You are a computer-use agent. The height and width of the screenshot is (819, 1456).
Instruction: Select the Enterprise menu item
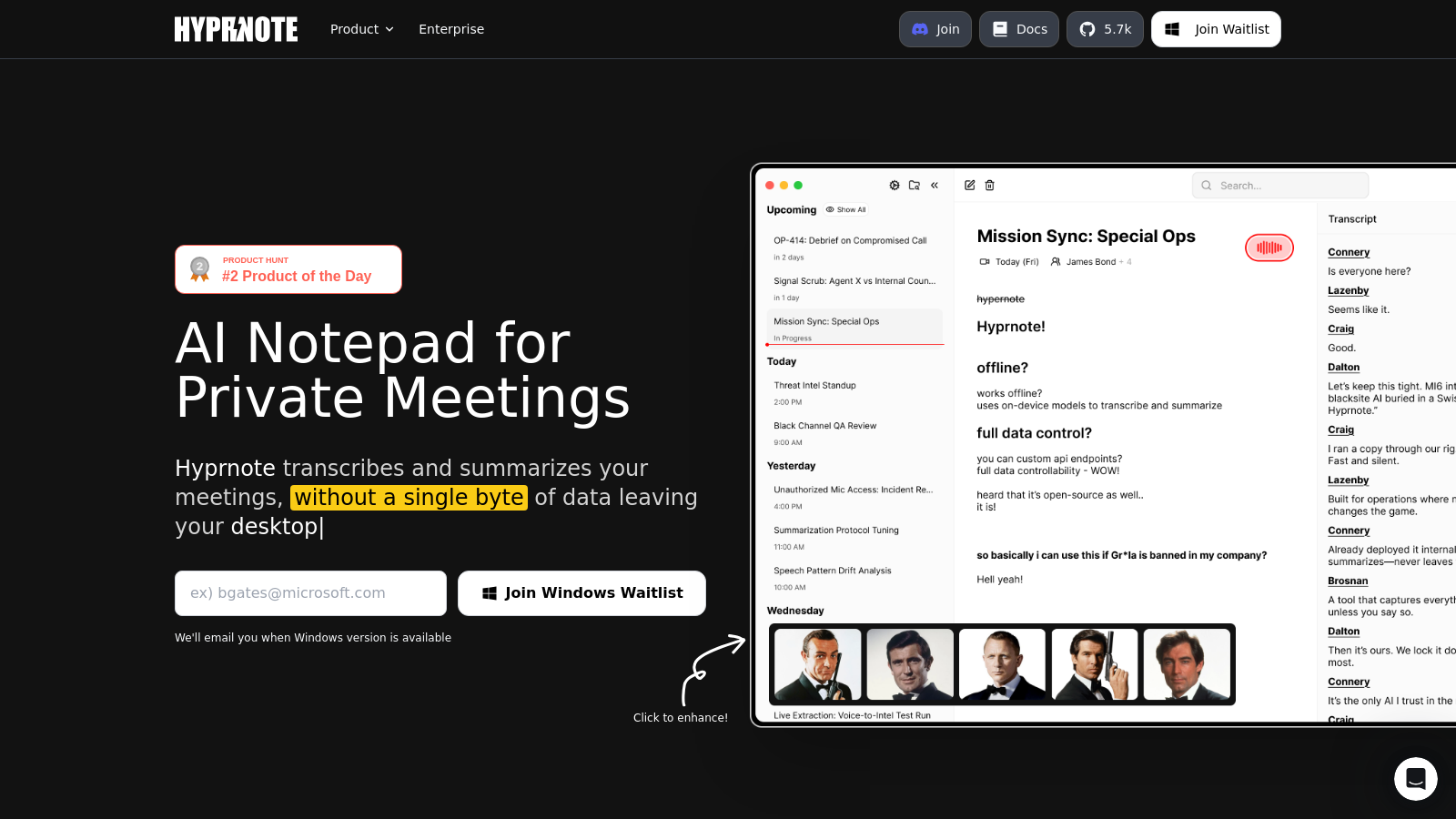[x=451, y=28]
